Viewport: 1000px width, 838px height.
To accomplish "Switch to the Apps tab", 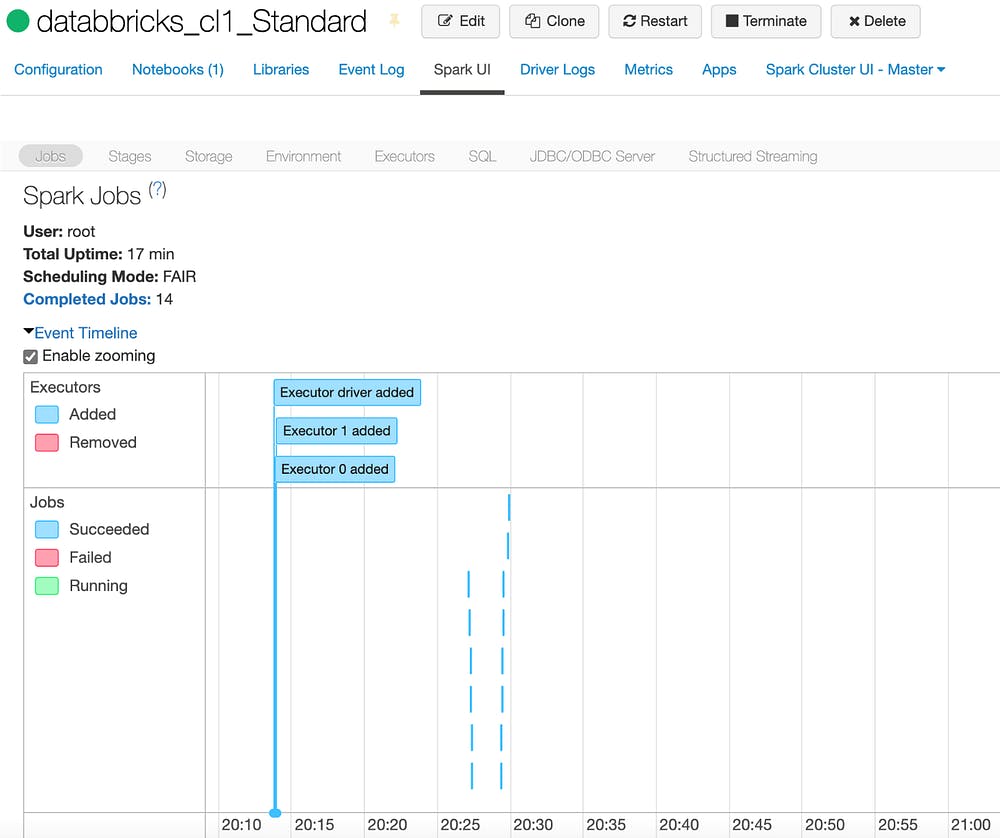I will (719, 70).
